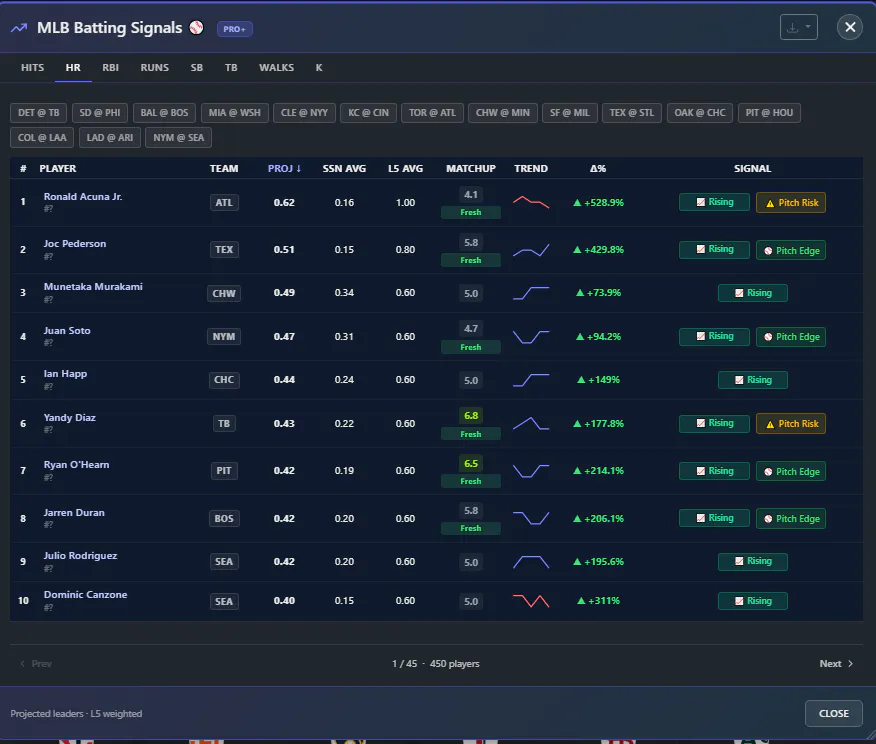Select the KC @ CIN matchup chip
The image size is (876, 744).
[x=369, y=113]
